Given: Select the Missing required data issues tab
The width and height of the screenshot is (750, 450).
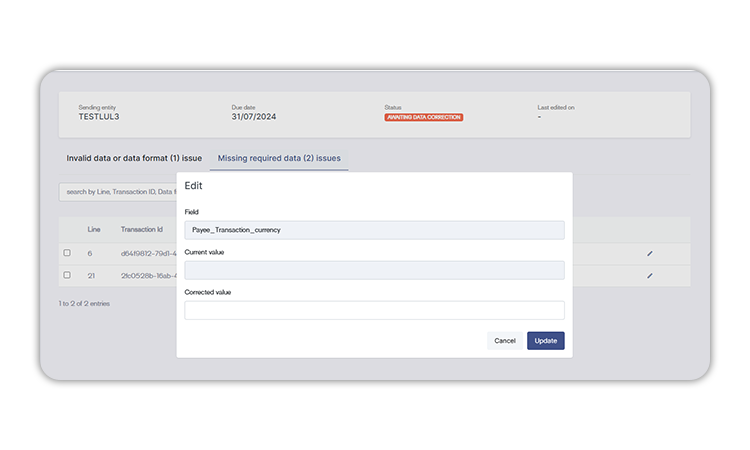Looking at the screenshot, I should click(279, 158).
